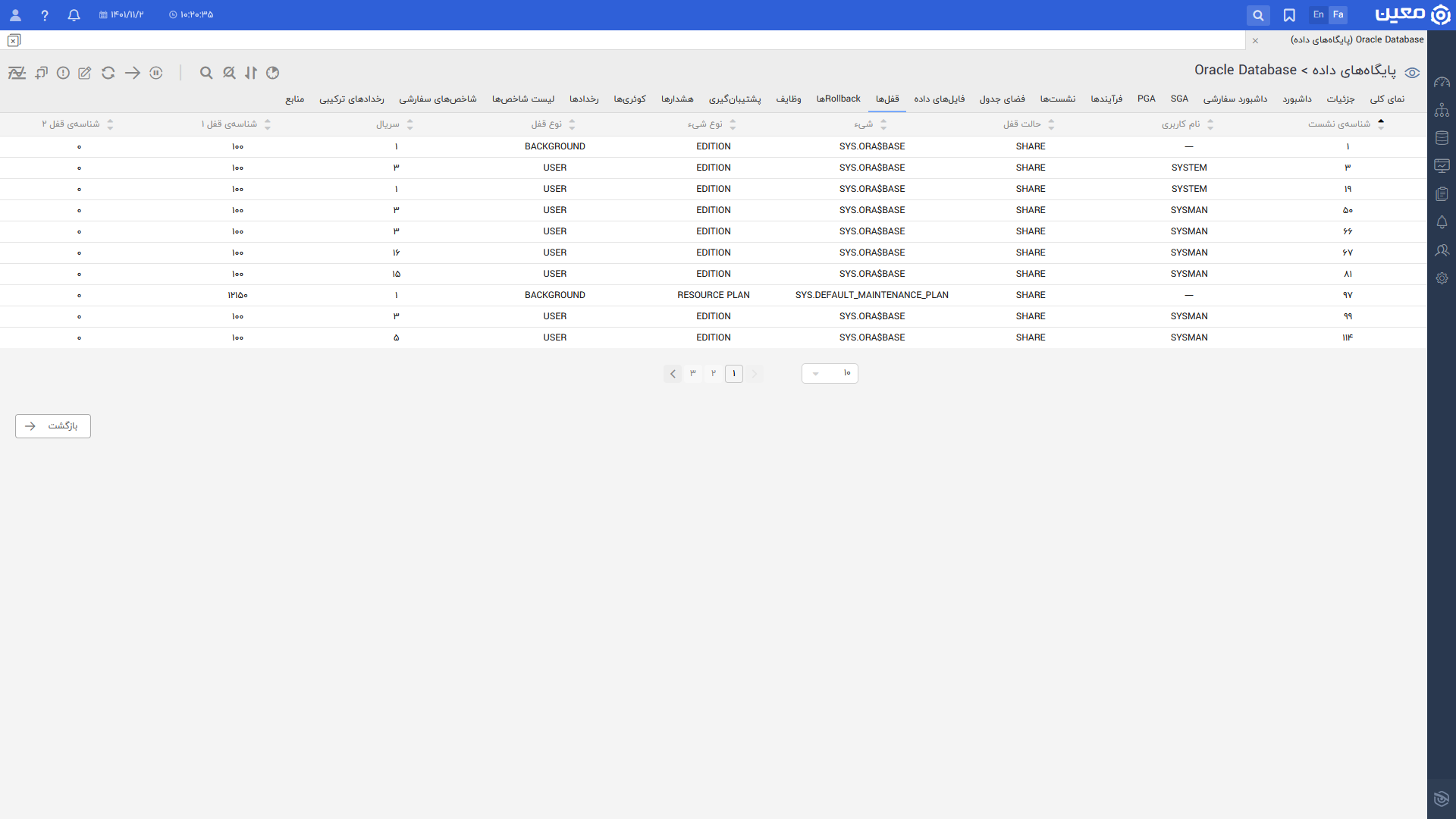This screenshot has width=1456, height=819.
Task: Click SYS.DEFAULT_MAINTENANCE_PLAN cell
Action: (x=872, y=295)
